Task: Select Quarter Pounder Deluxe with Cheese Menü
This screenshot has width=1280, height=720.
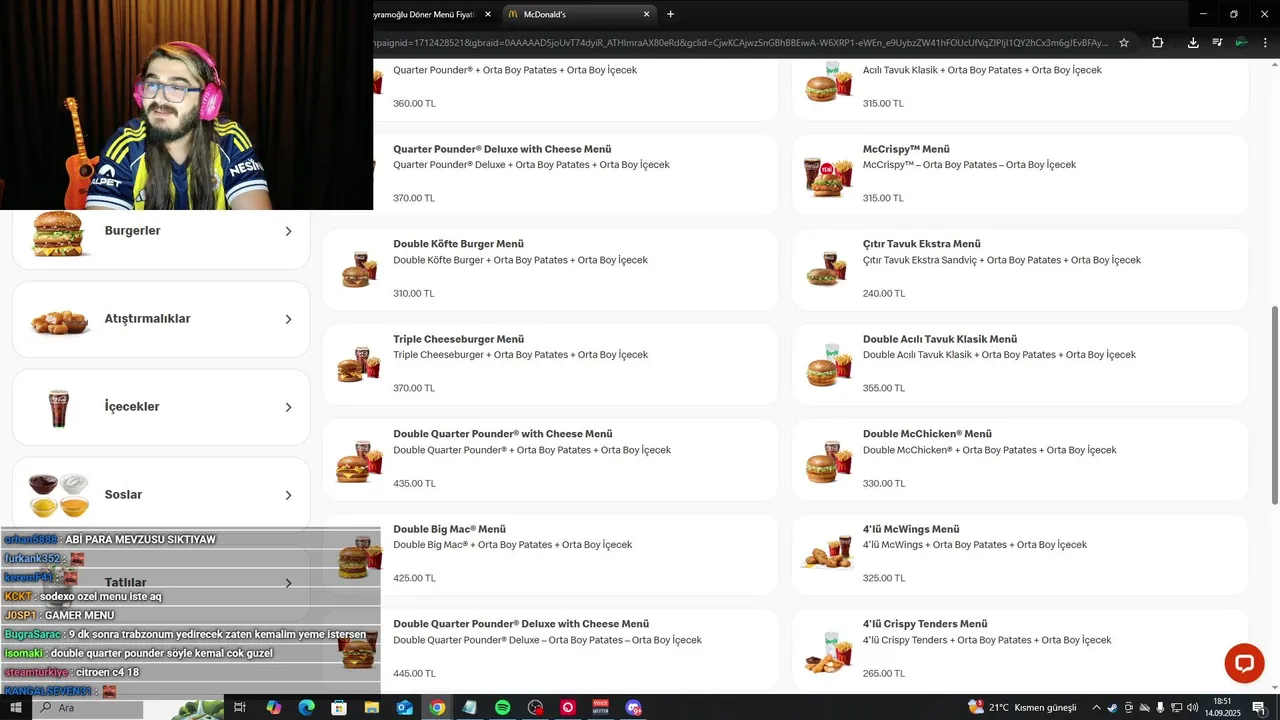Action: tap(550, 174)
